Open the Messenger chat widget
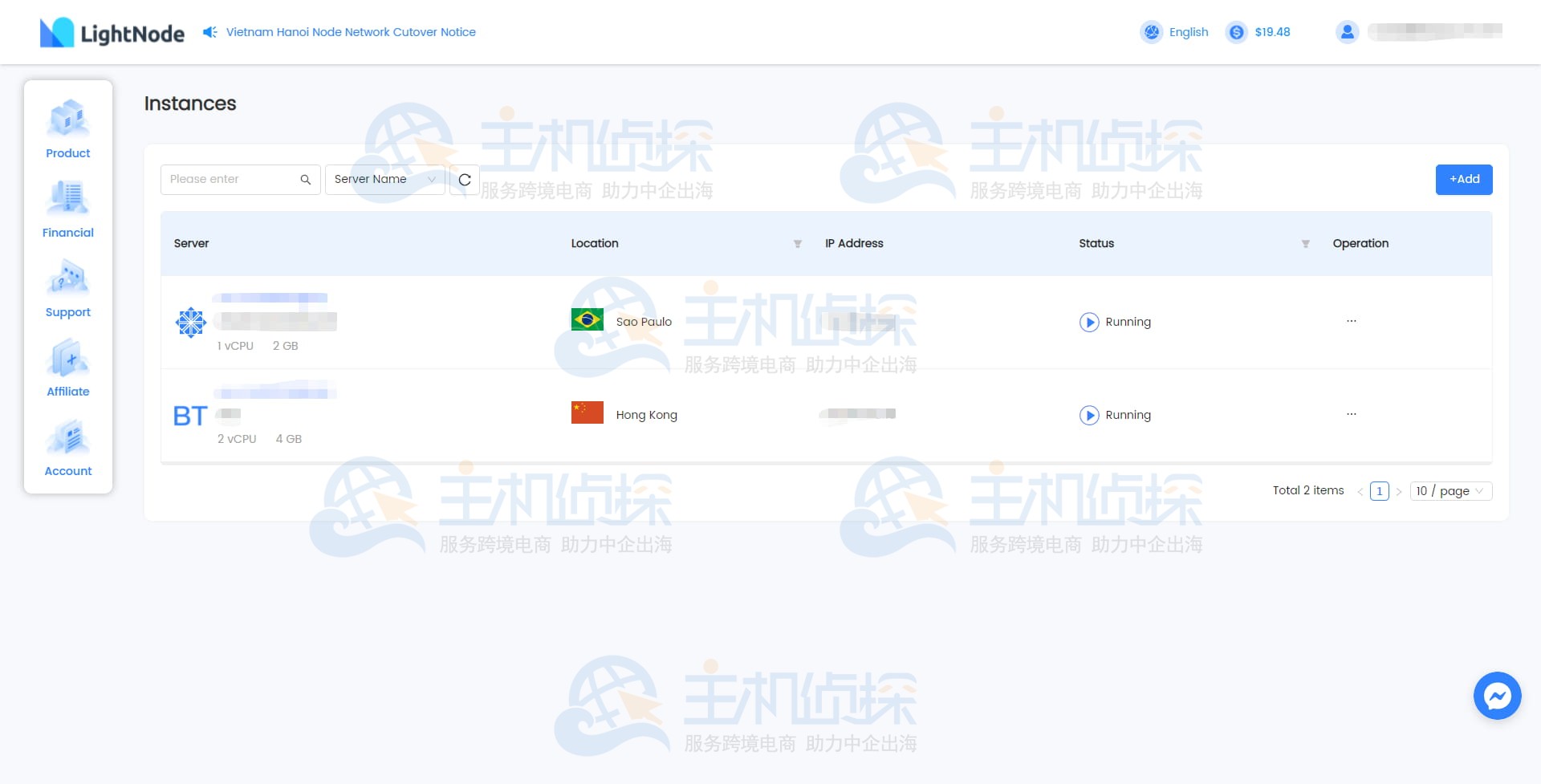Viewport: 1541px width, 784px height. point(1497,696)
